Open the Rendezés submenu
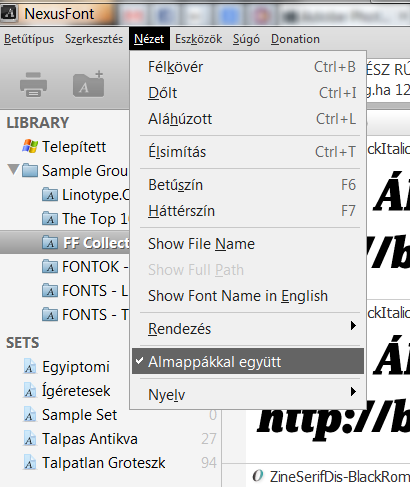 (x=248, y=329)
